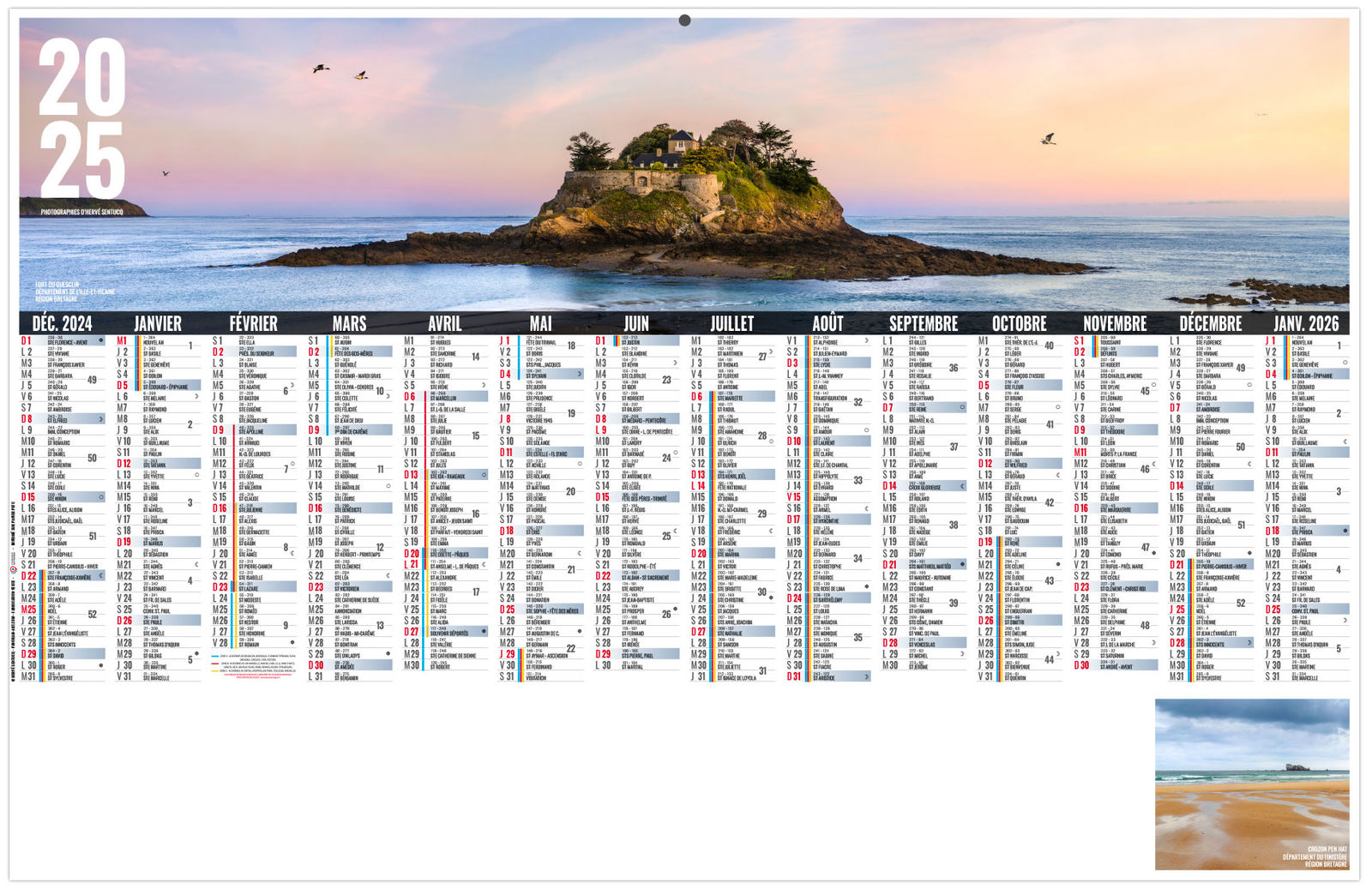Image resolution: width=1372 pixels, height=889 pixels.
Task: Click week number 27 in Juillet
Action: click(x=762, y=357)
